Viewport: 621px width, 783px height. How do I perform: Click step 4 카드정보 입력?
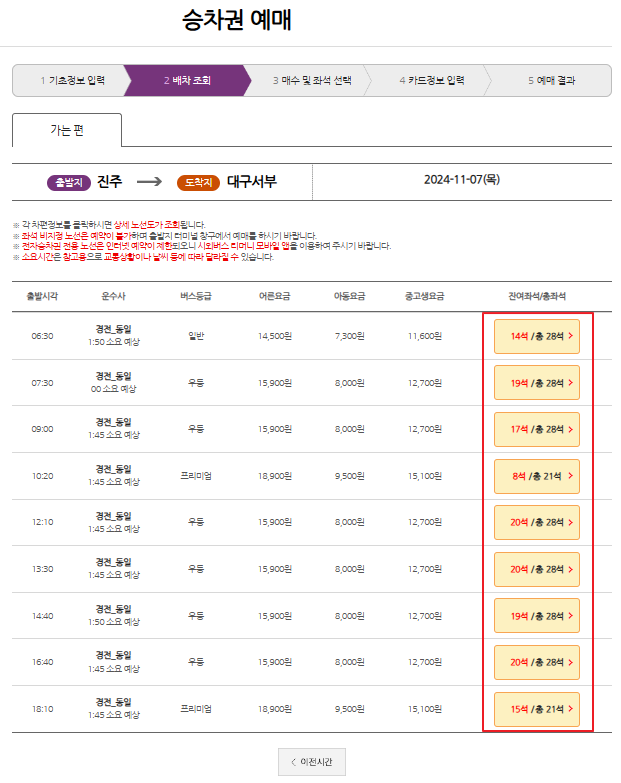(x=432, y=80)
